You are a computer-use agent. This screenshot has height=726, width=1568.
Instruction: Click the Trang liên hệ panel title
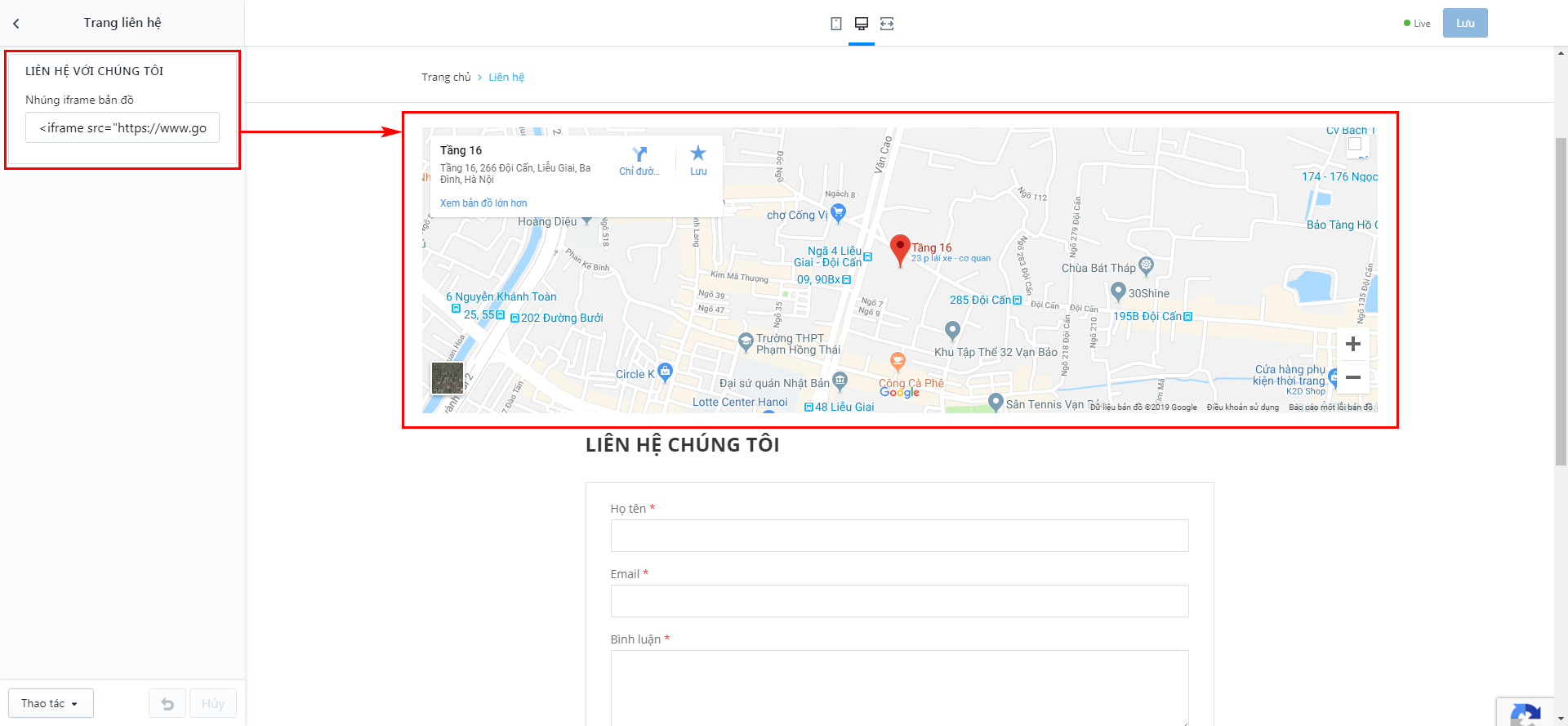(122, 23)
